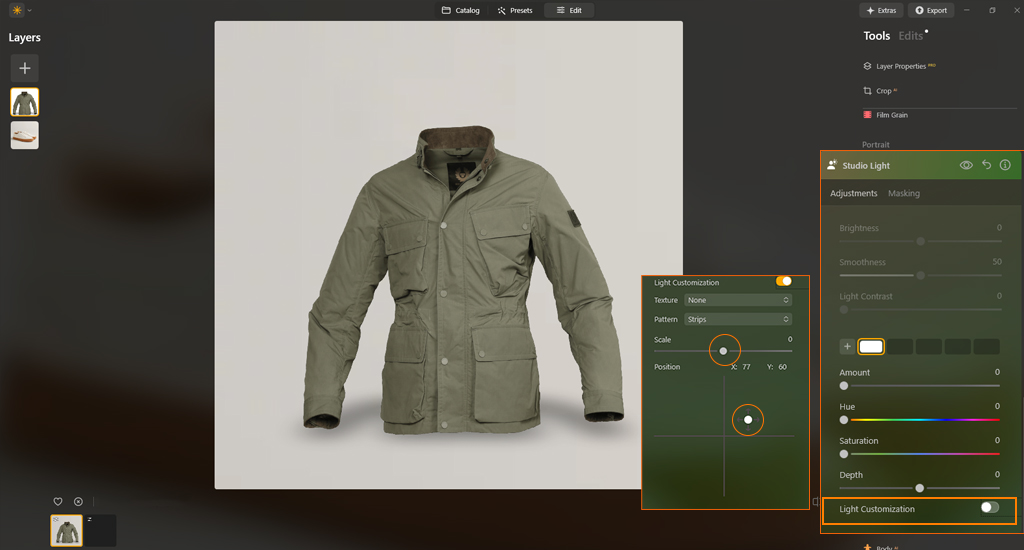Open the Luminar logo menu

pos(17,10)
